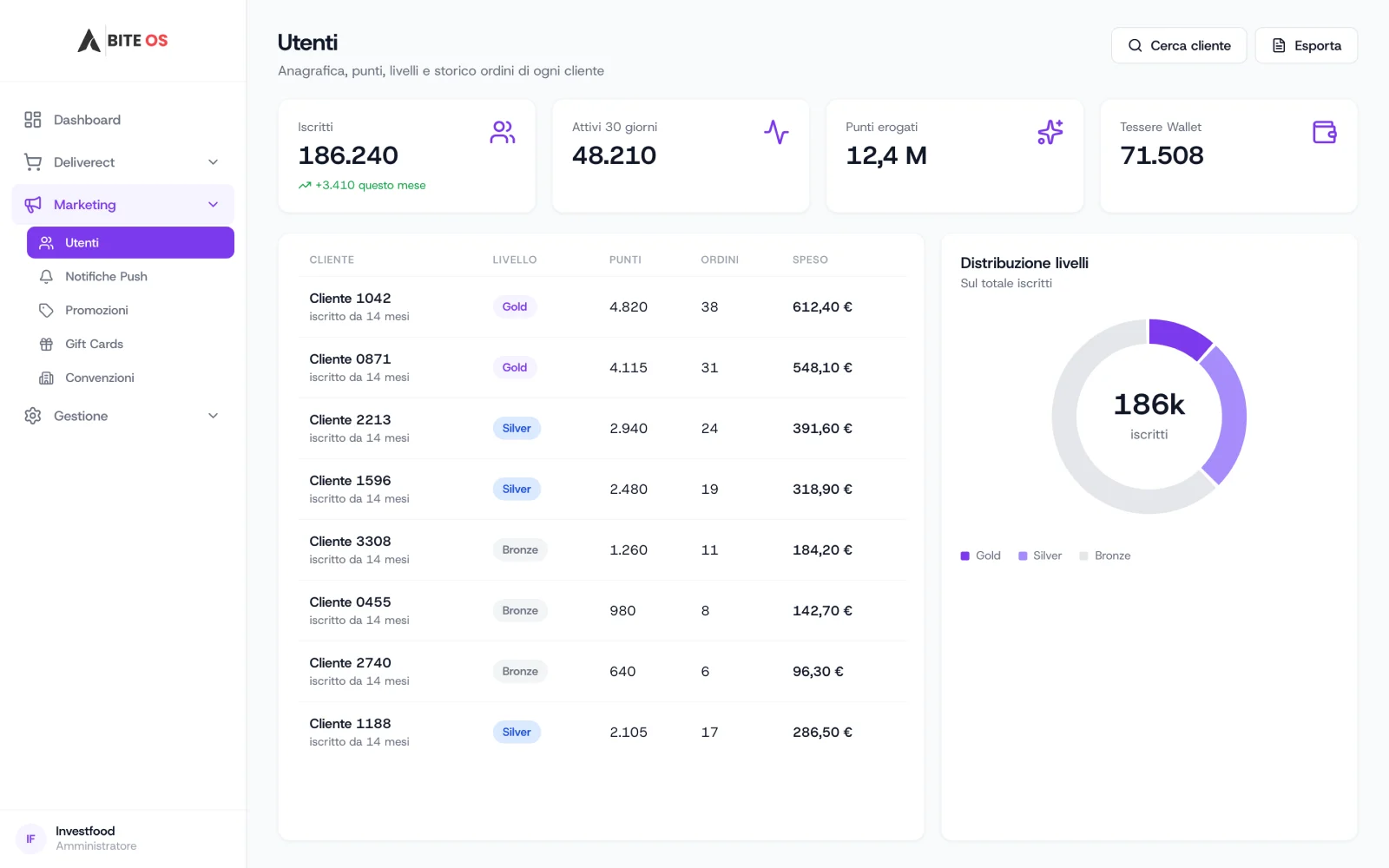Click the Gold legend swatch
1389x868 pixels.
click(x=964, y=556)
